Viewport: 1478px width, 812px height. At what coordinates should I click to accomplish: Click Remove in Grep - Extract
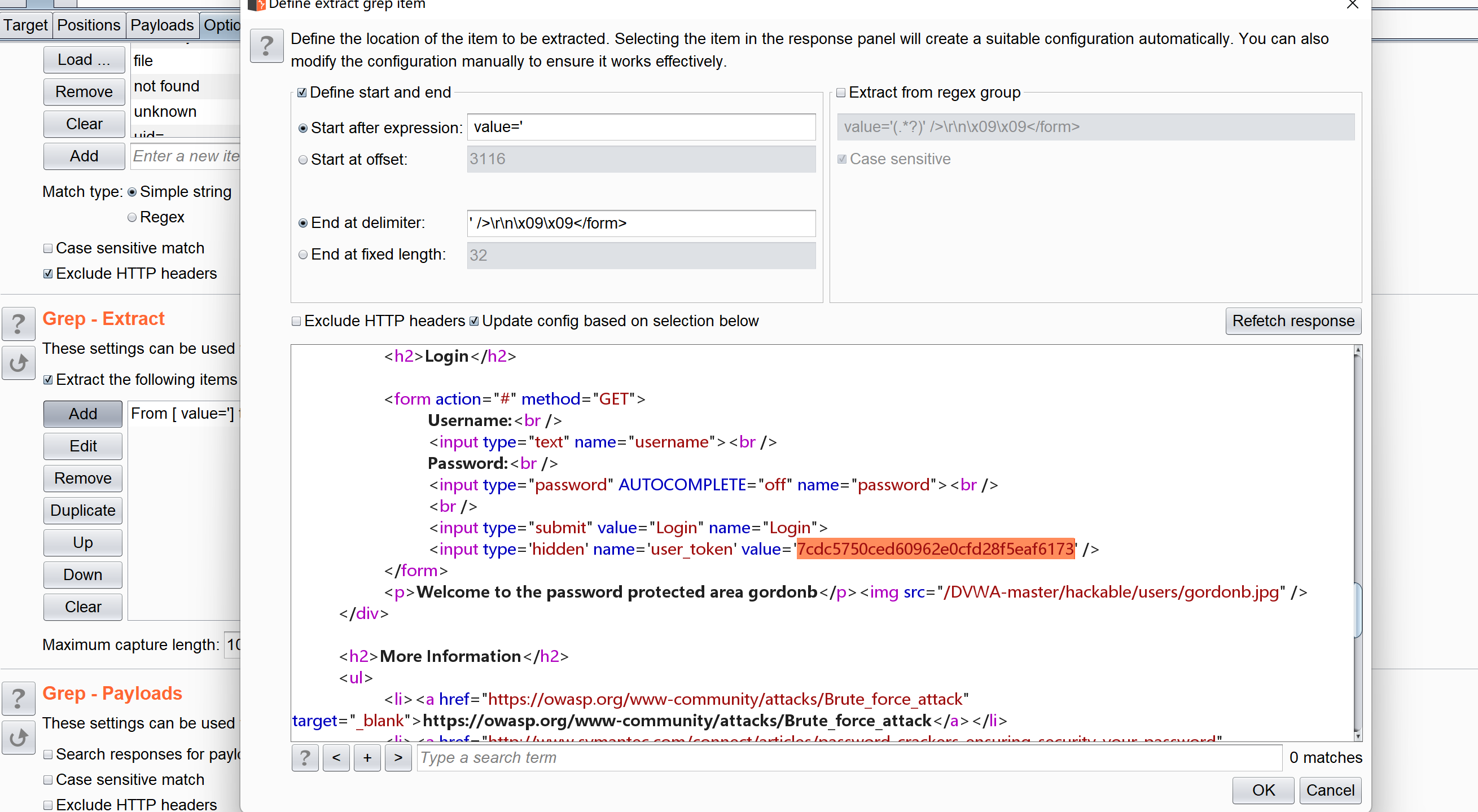pyautogui.click(x=82, y=478)
